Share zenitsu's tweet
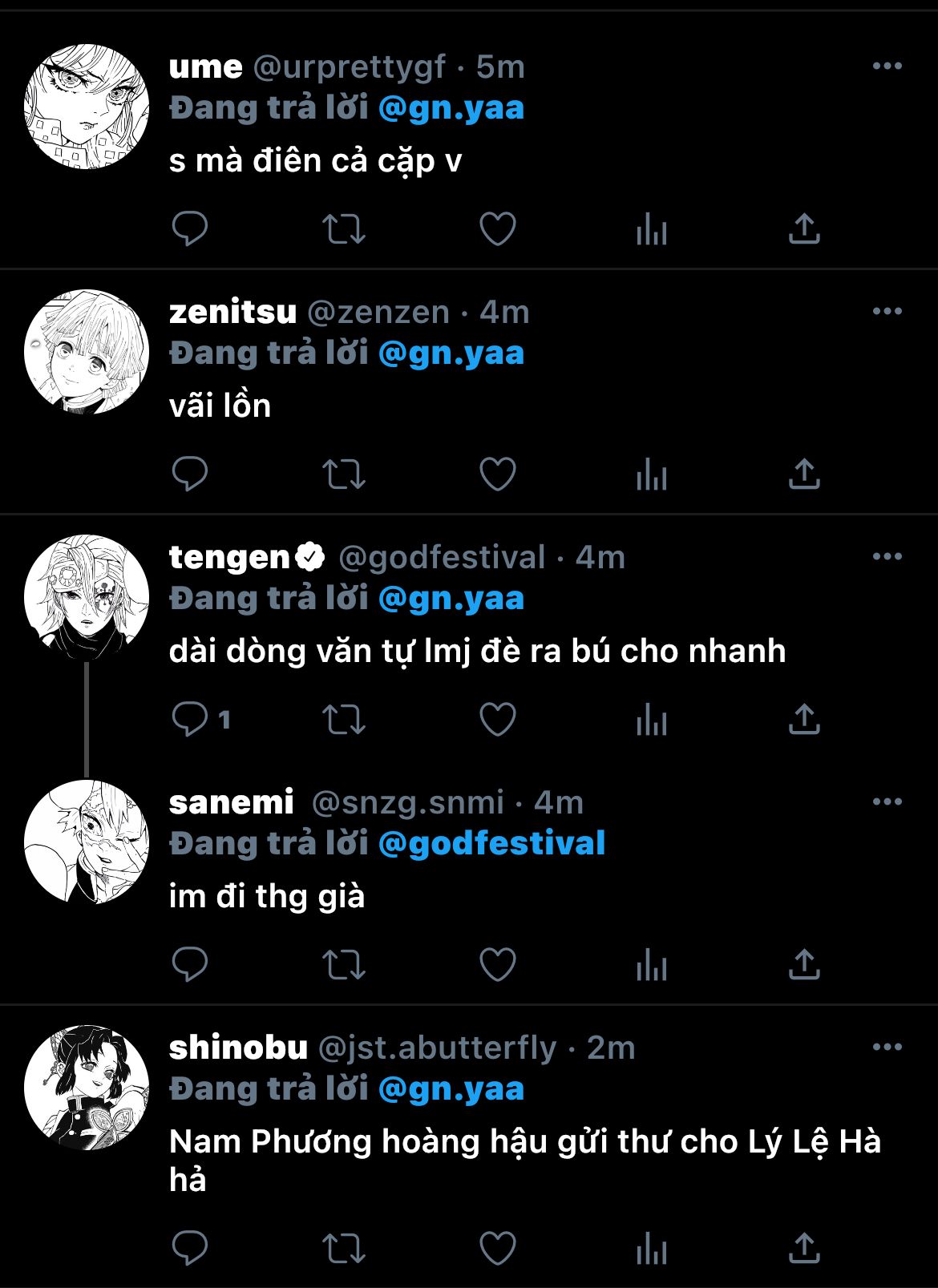Viewport: 938px width, 1288px height. [804, 474]
